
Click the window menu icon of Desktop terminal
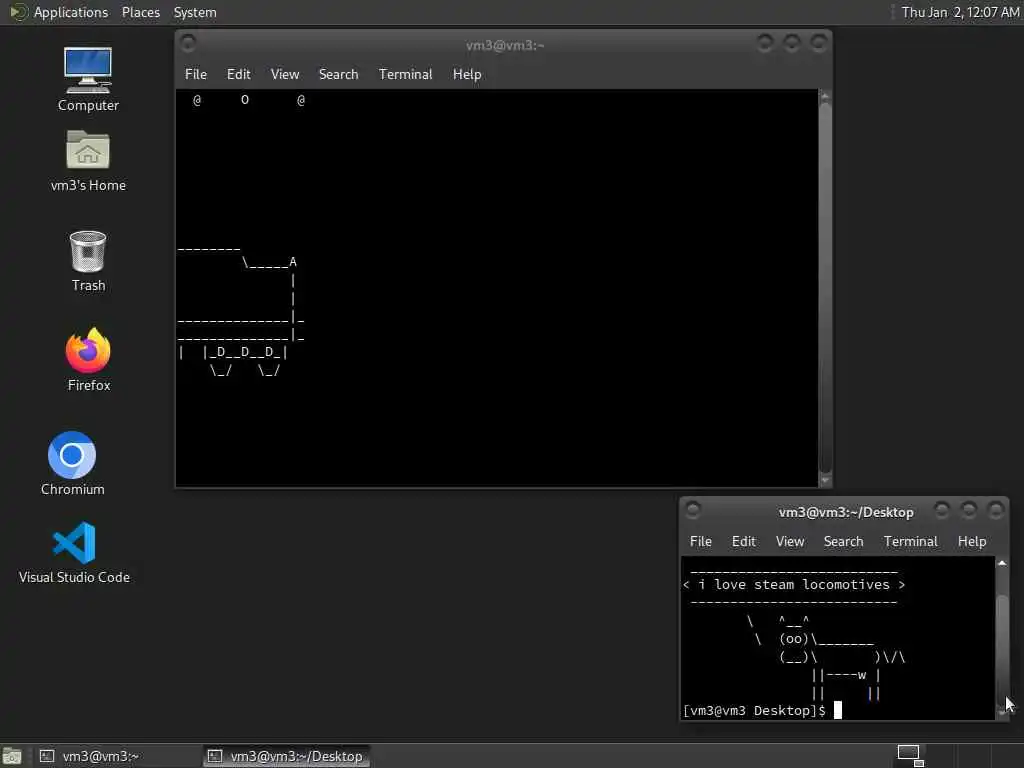(693, 510)
